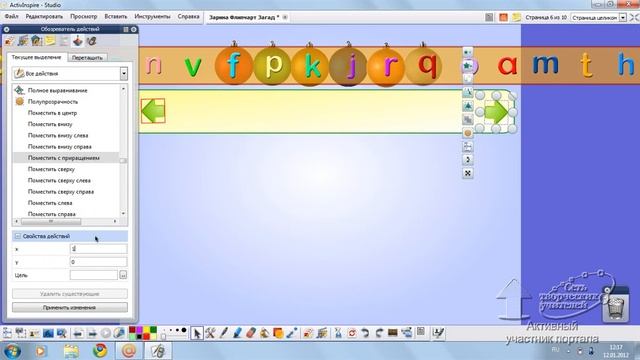Viewport: 640px width, 360px height.
Task: Open Property Browser icon
Action: 64,41
